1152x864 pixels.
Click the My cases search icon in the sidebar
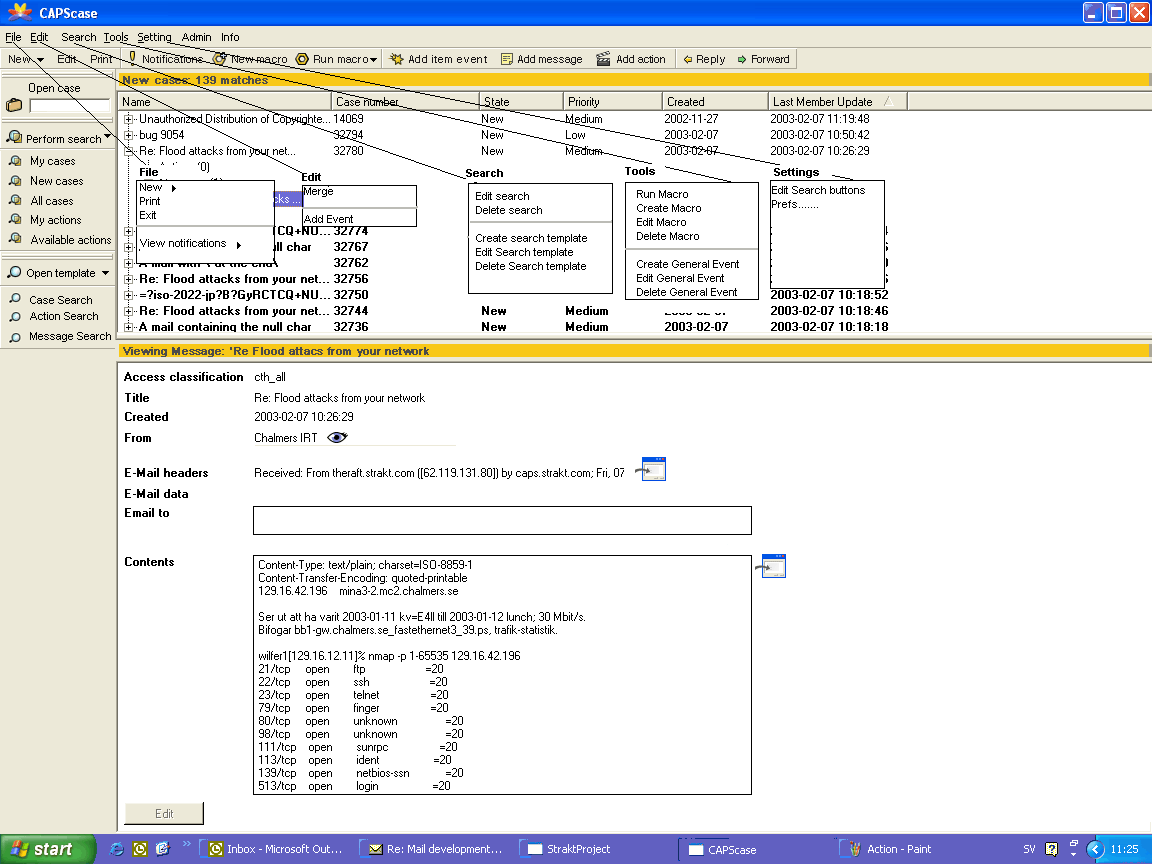coord(15,161)
